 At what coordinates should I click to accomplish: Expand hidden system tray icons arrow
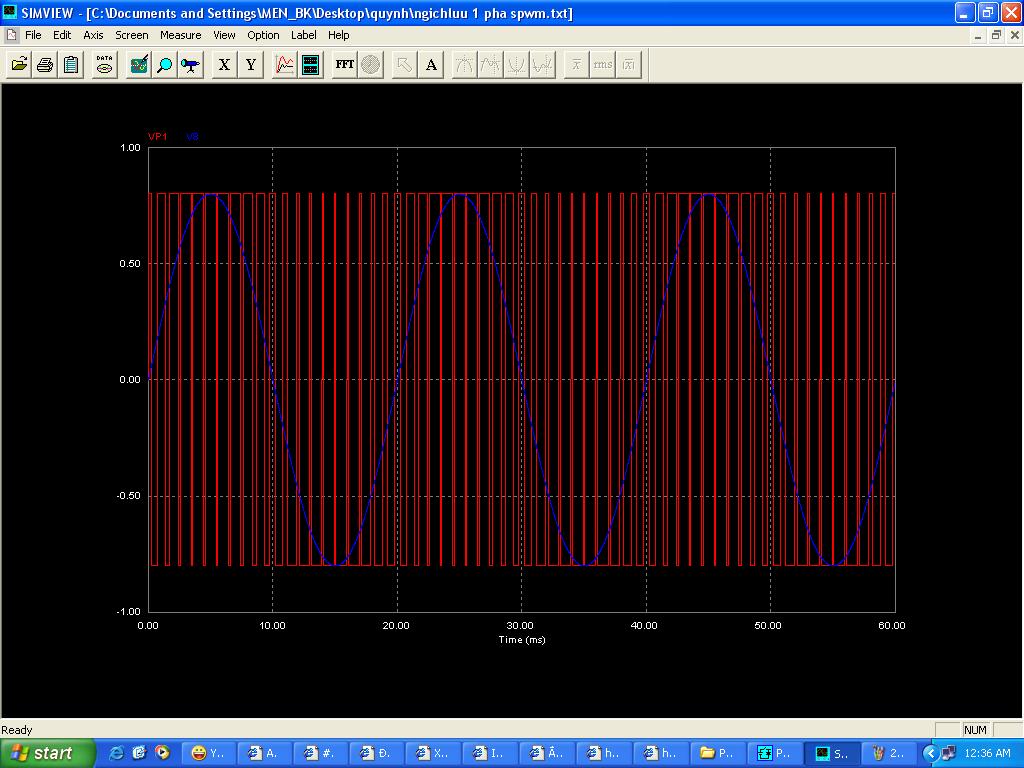click(x=930, y=753)
